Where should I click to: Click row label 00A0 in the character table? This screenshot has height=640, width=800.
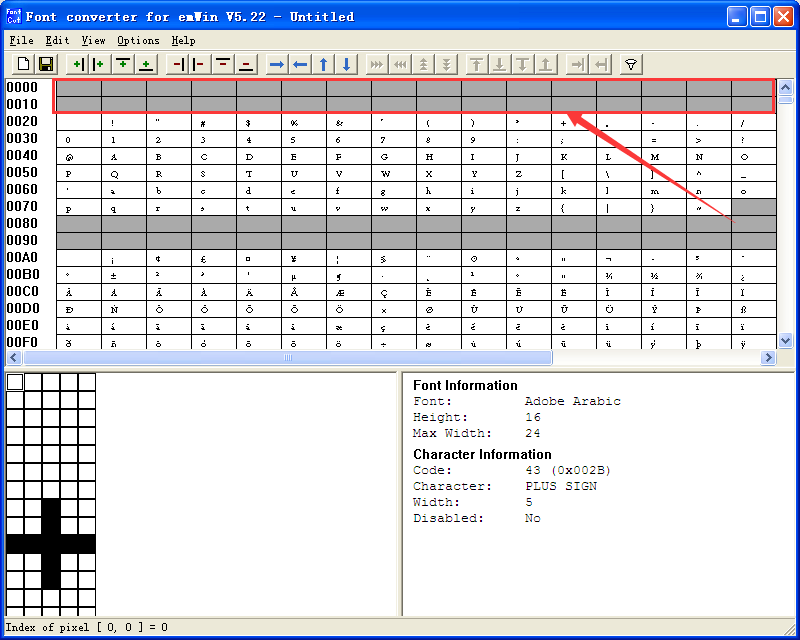coord(22,257)
